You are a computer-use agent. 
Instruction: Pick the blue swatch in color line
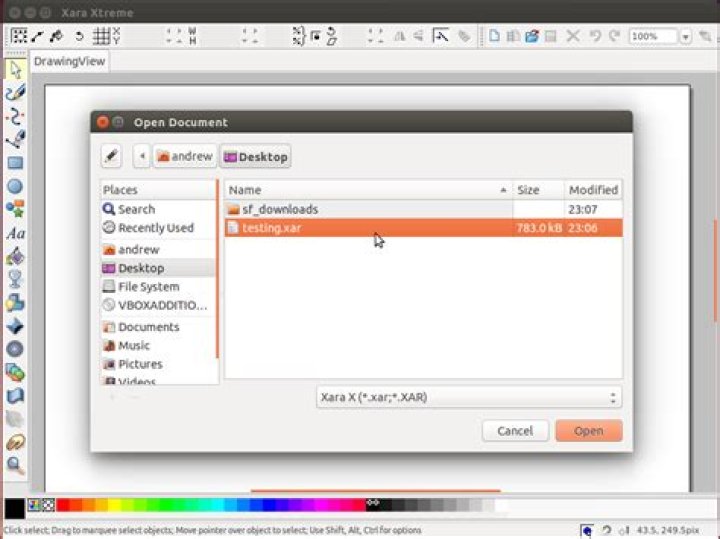point(269,505)
